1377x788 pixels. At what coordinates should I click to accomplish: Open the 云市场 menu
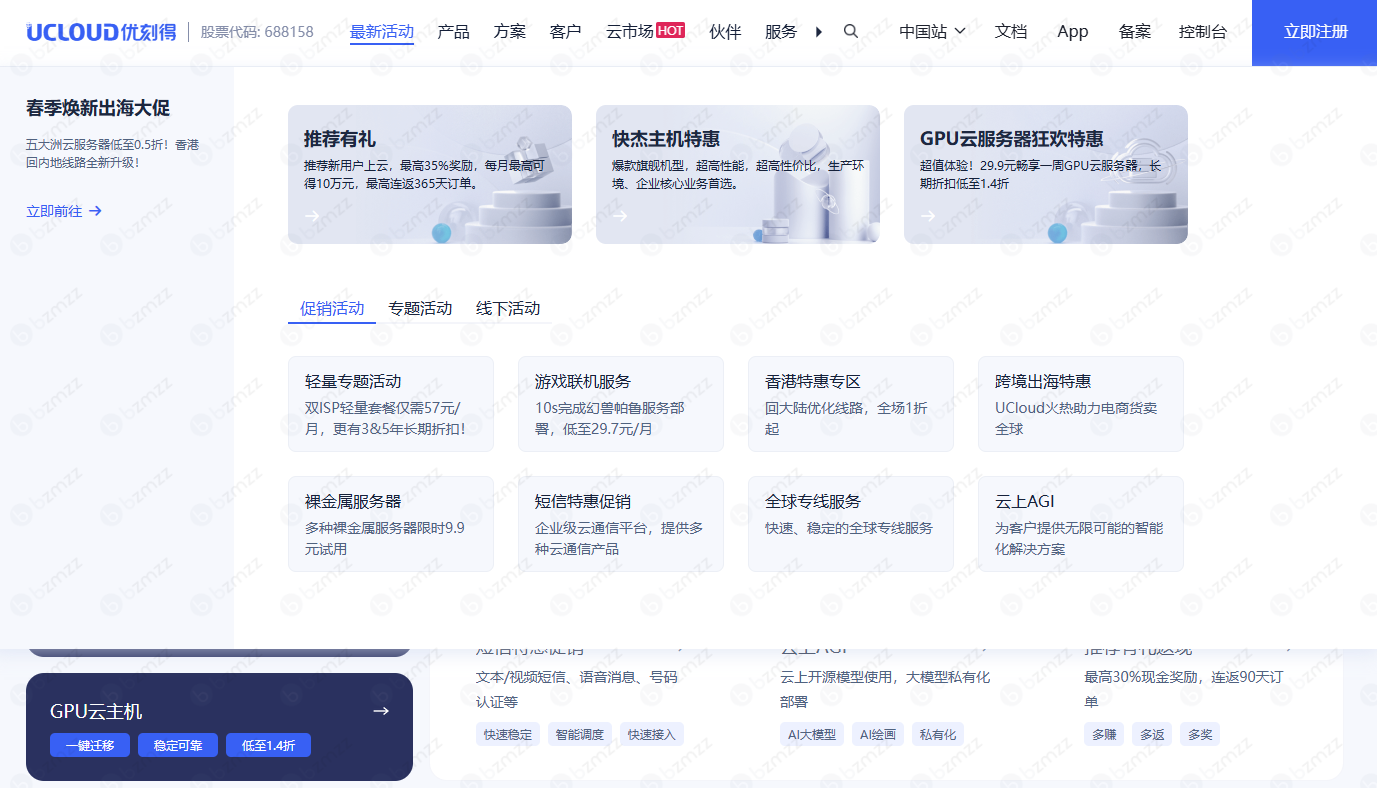629,32
